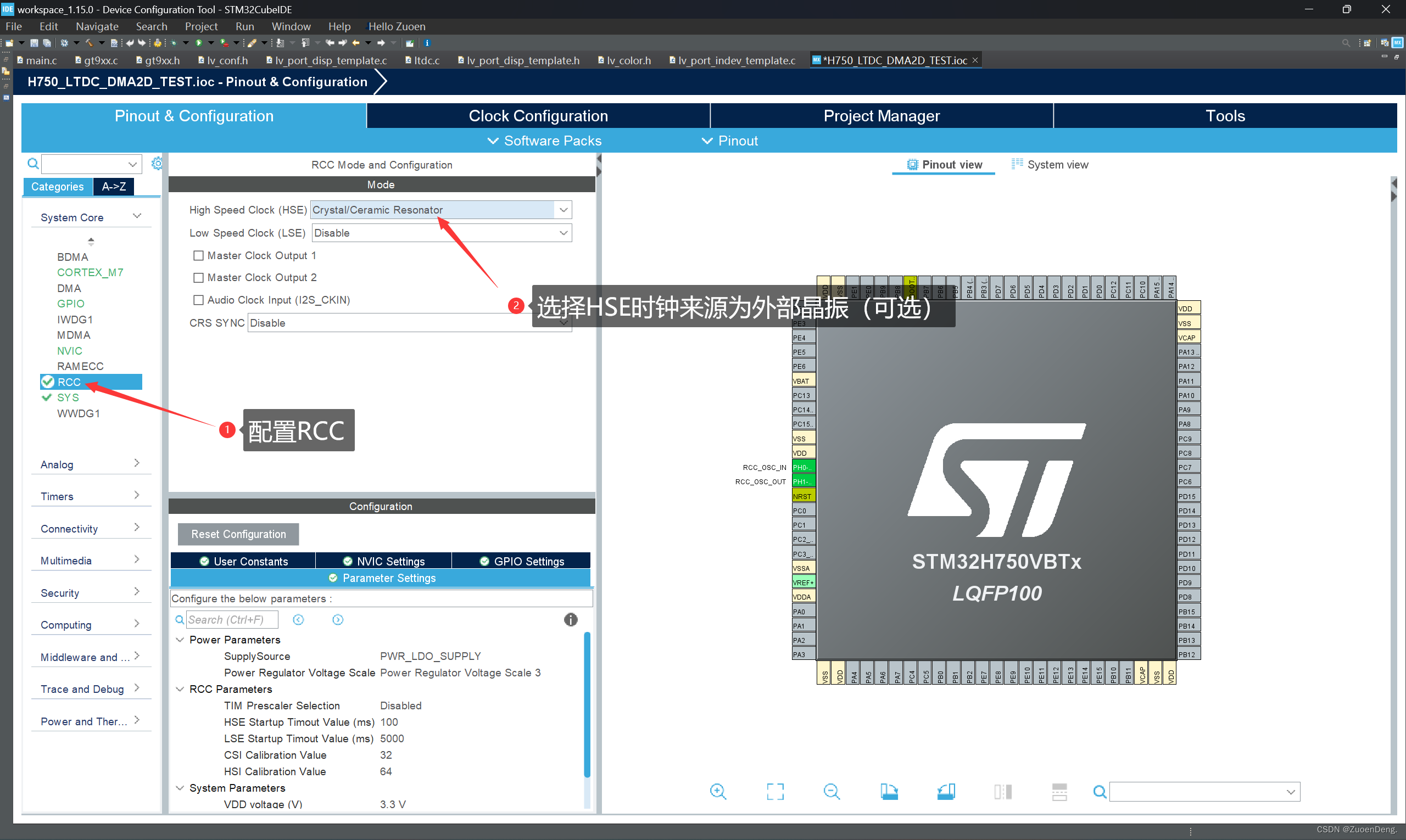Click the parameter info circle icon

pos(570,620)
